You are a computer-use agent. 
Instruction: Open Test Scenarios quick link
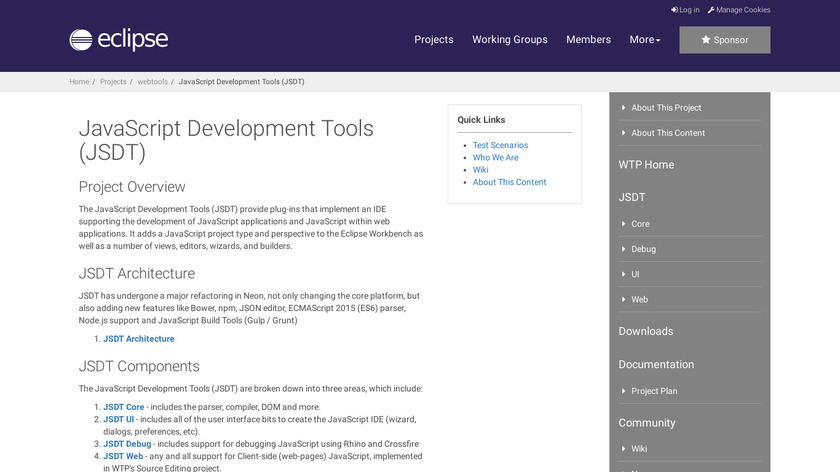click(500, 145)
